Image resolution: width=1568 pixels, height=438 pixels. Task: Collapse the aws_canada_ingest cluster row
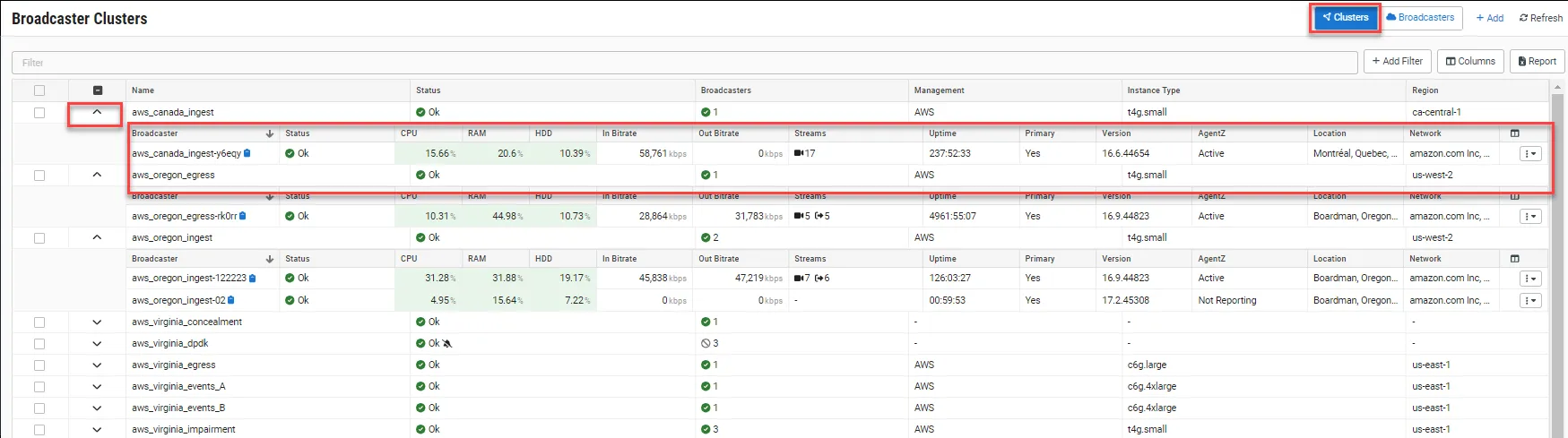97,113
